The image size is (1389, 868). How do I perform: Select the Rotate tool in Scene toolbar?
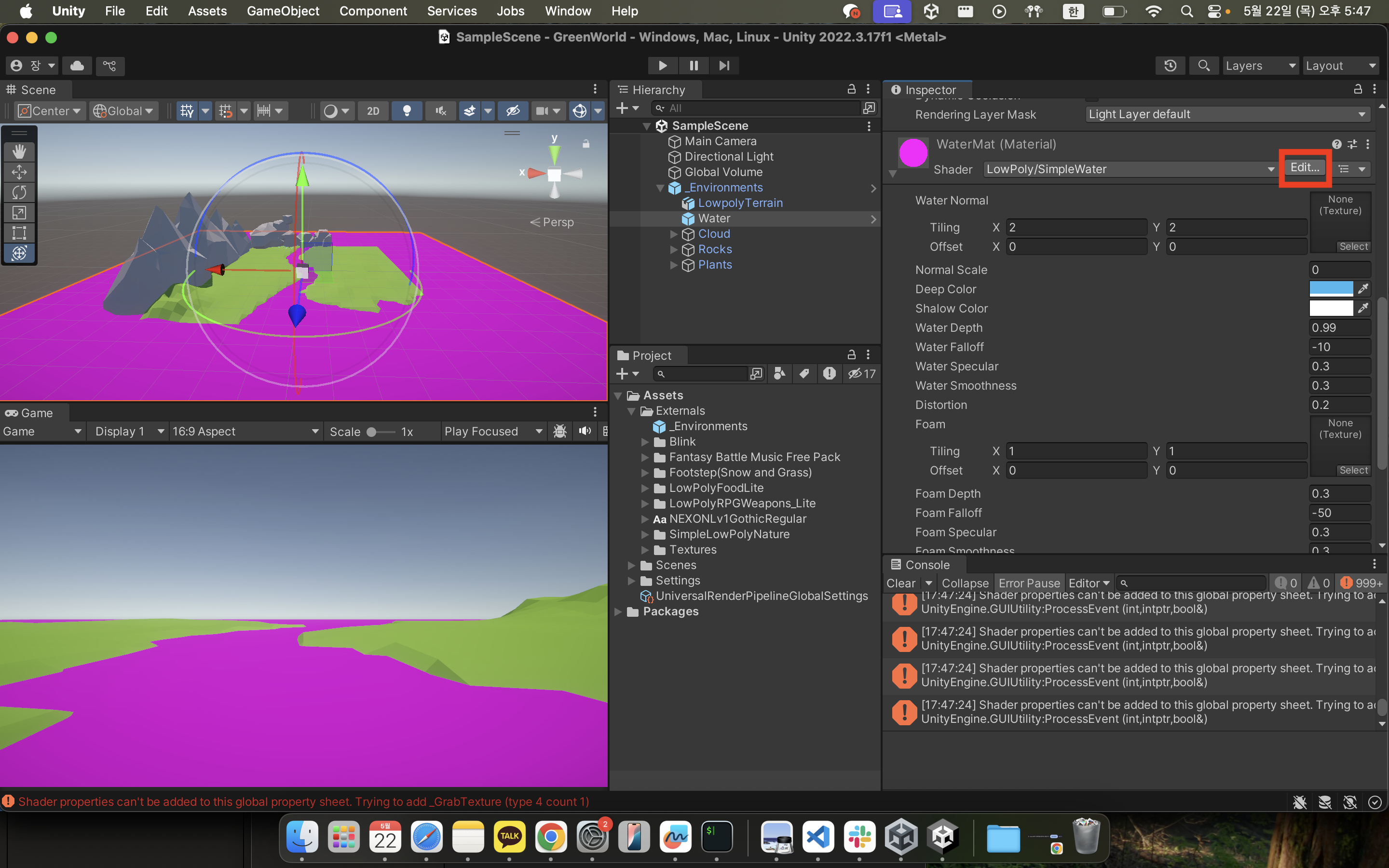click(x=19, y=192)
